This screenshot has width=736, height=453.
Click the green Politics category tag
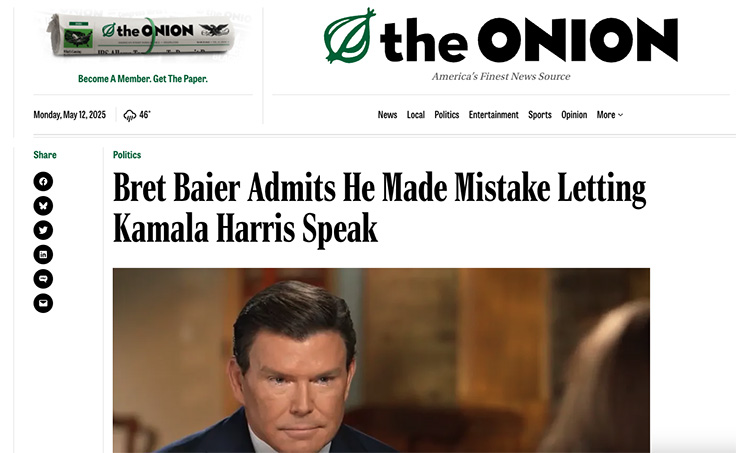[127, 155]
